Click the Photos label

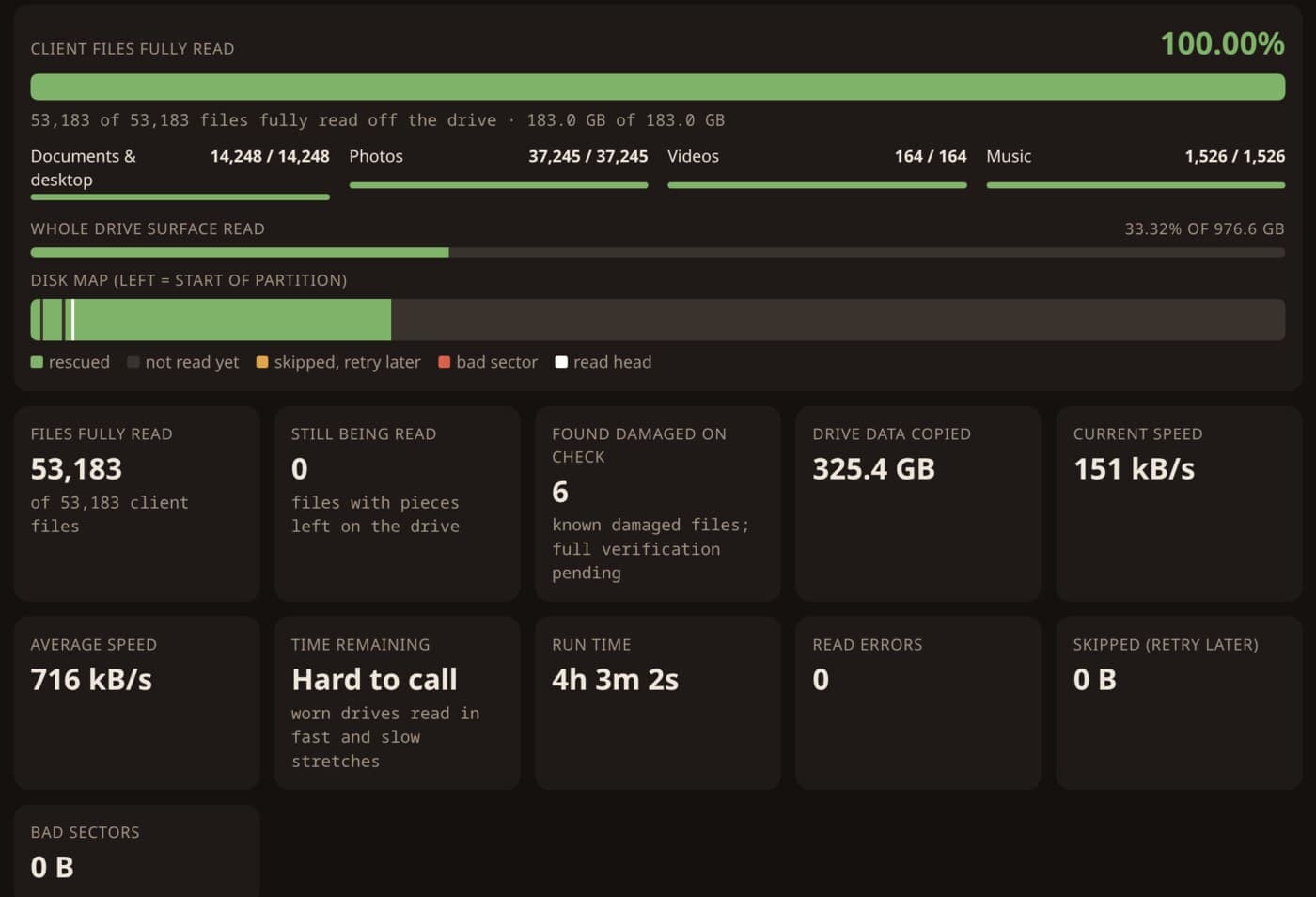(x=376, y=156)
